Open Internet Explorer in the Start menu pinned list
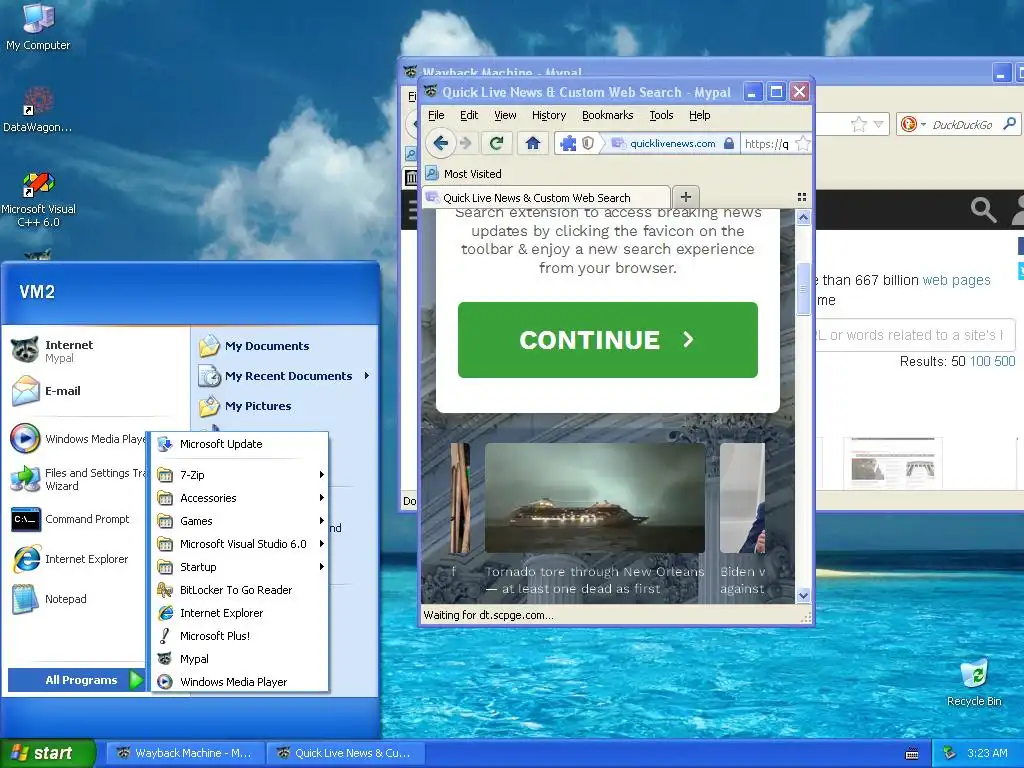The width and height of the screenshot is (1024, 768). click(x=71, y=559)
